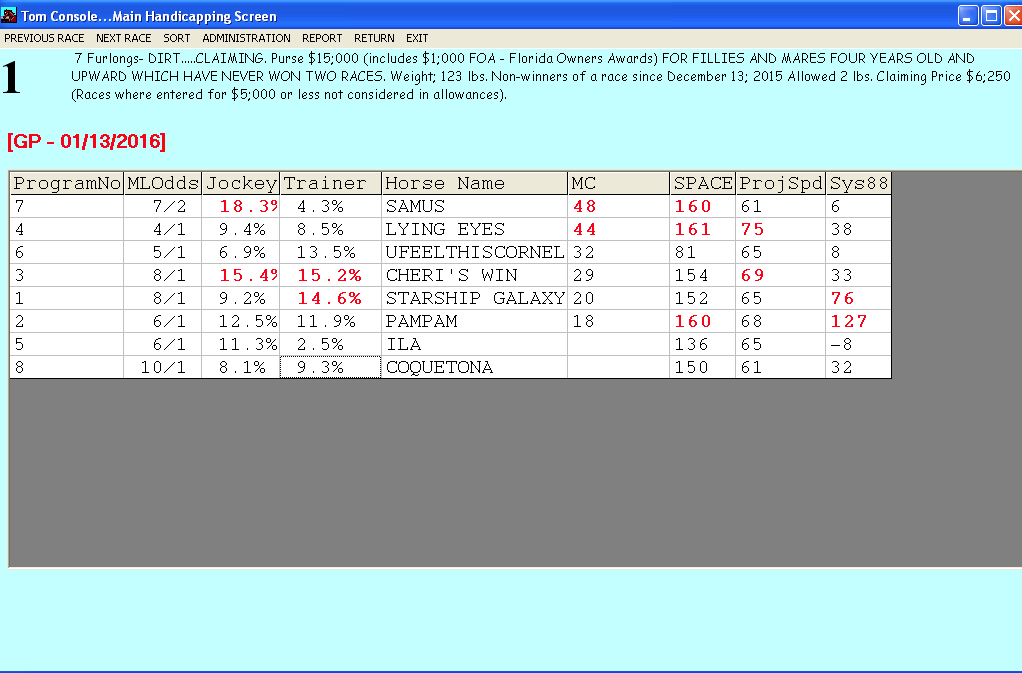Click the jockey value 8.1%
The image size is (1022, 673).
(x=241, y=367)
